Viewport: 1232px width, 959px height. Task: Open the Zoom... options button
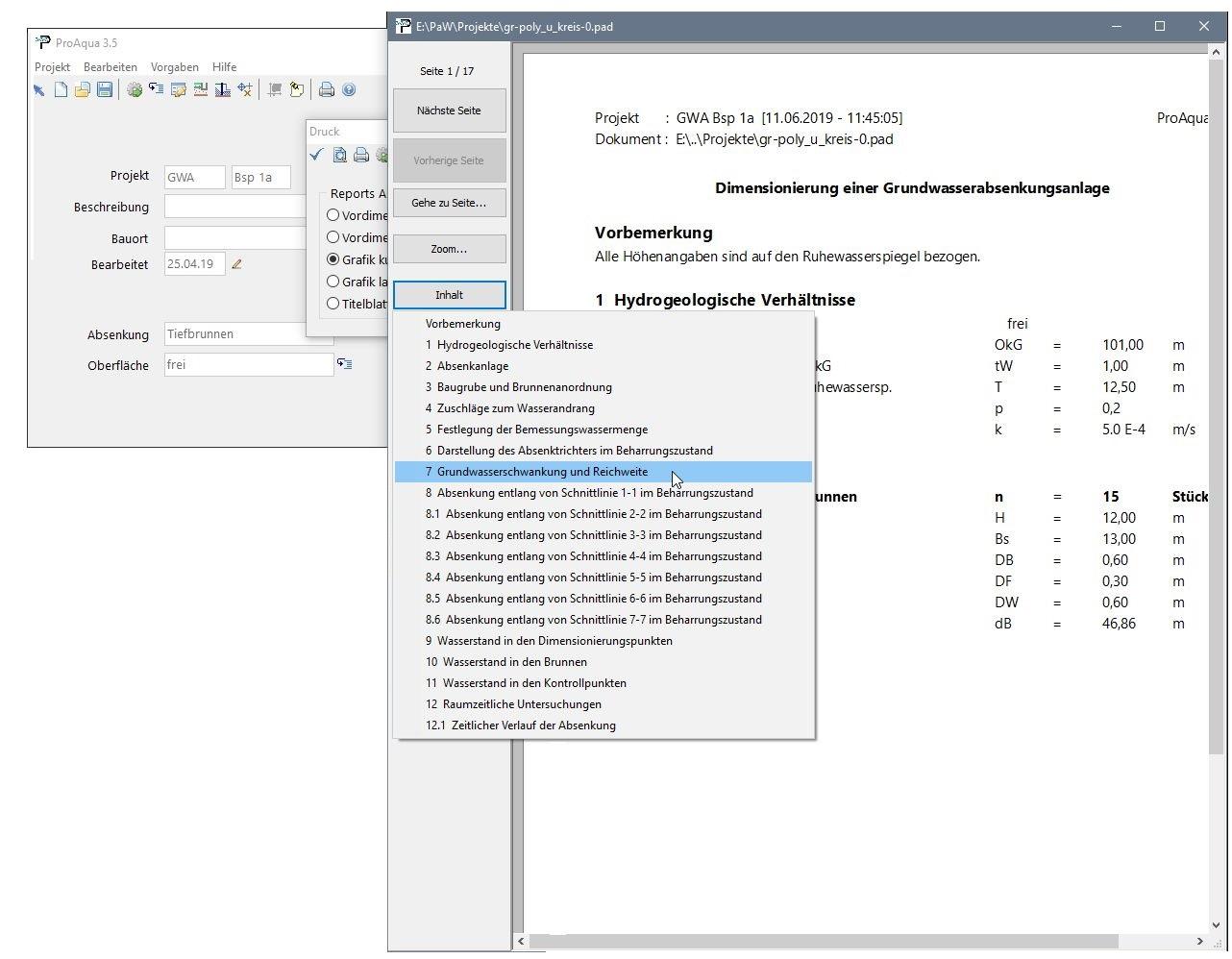click(x=449, y=249)
